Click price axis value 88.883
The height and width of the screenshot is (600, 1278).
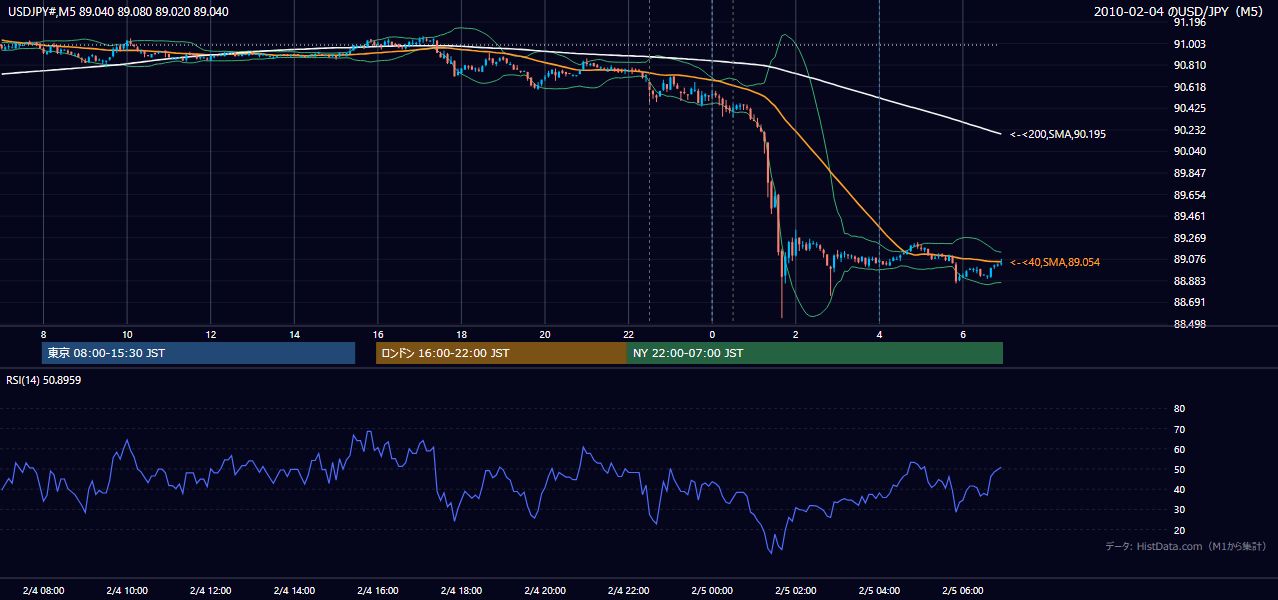coord(1190,281)
